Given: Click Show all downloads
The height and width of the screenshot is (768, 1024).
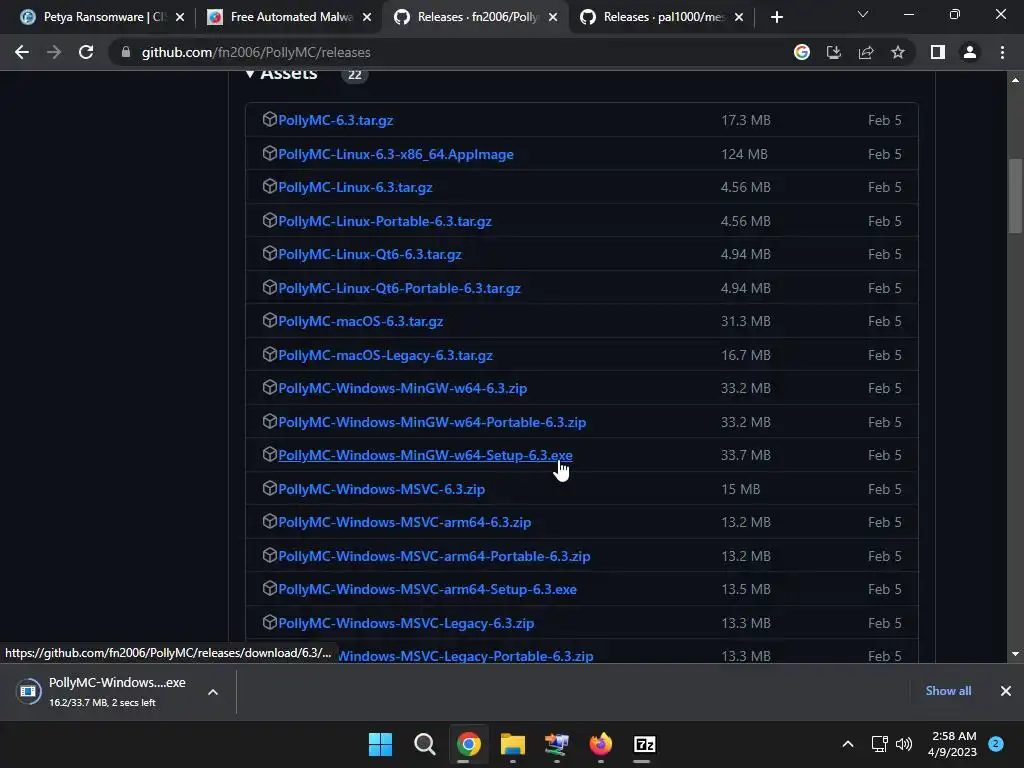Looking at the screenshot, I should pos(948,691).
